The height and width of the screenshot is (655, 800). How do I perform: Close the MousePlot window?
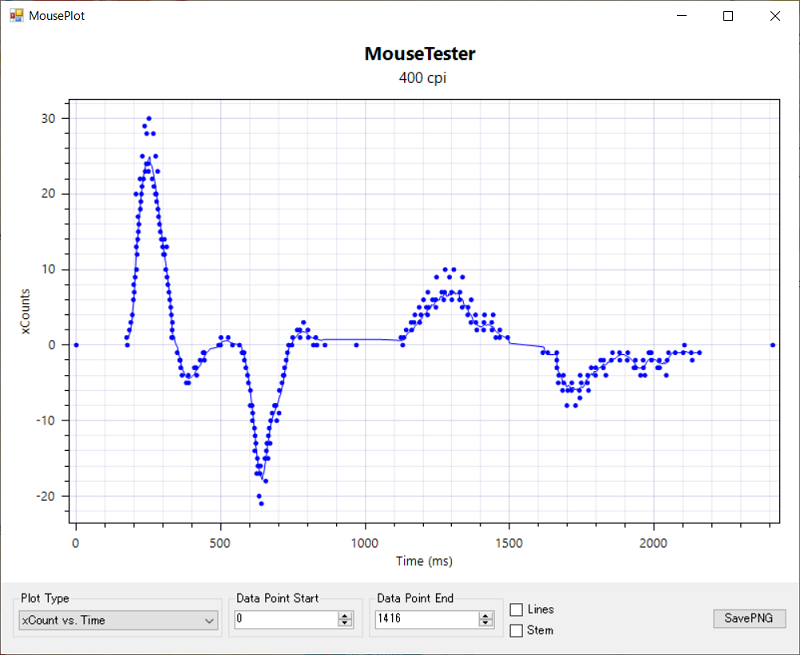pos(774,16)
